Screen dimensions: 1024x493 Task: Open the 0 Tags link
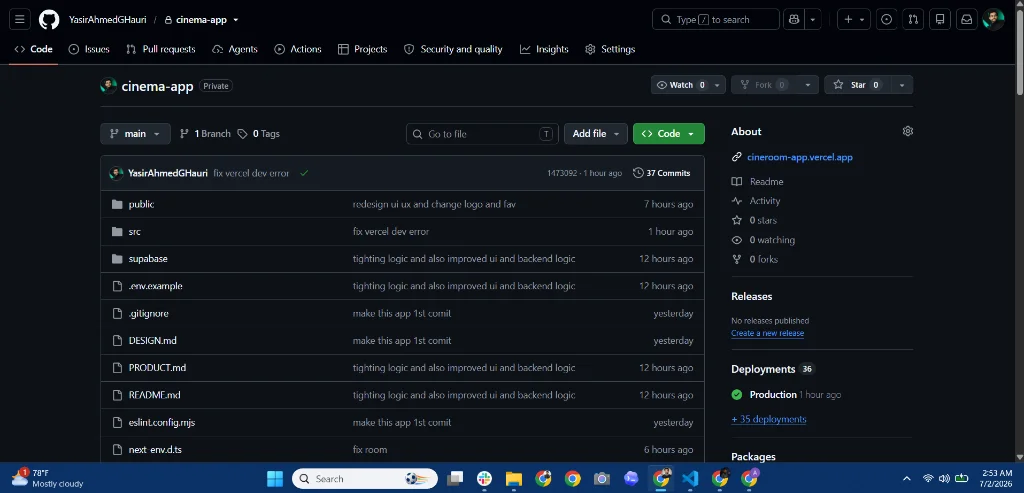[x=259, y=134]
